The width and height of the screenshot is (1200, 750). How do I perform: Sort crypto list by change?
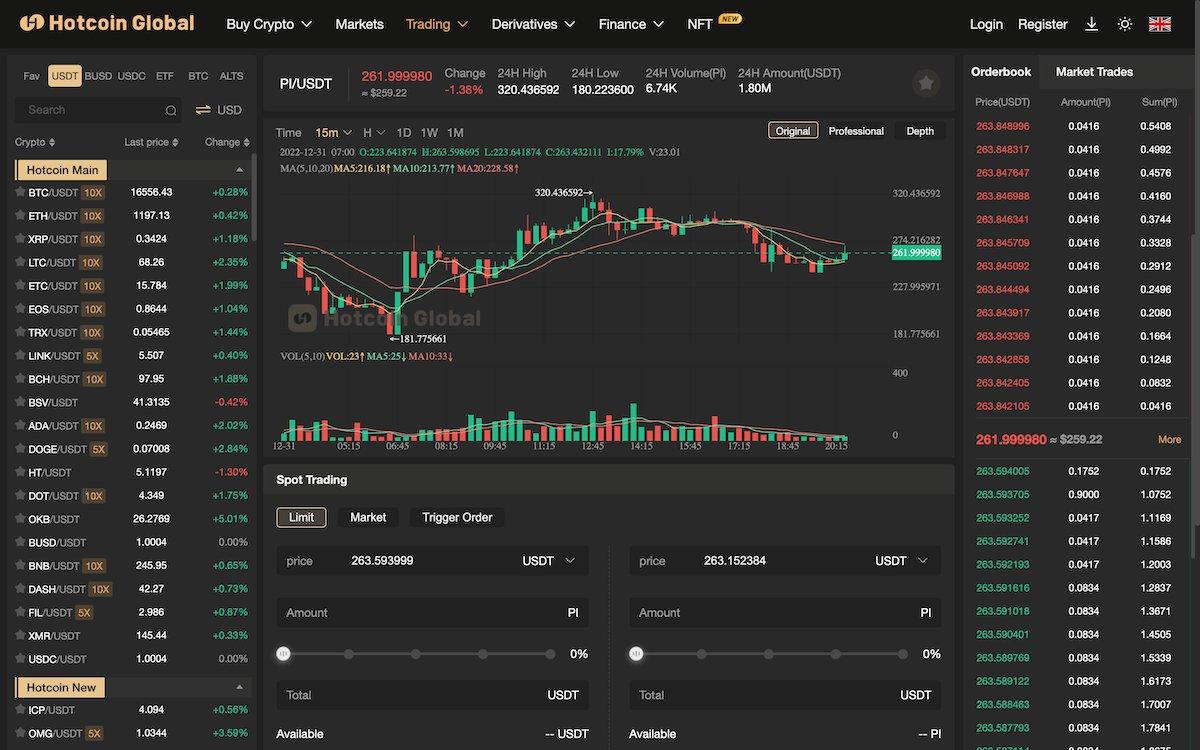click(x=226, y=142)
